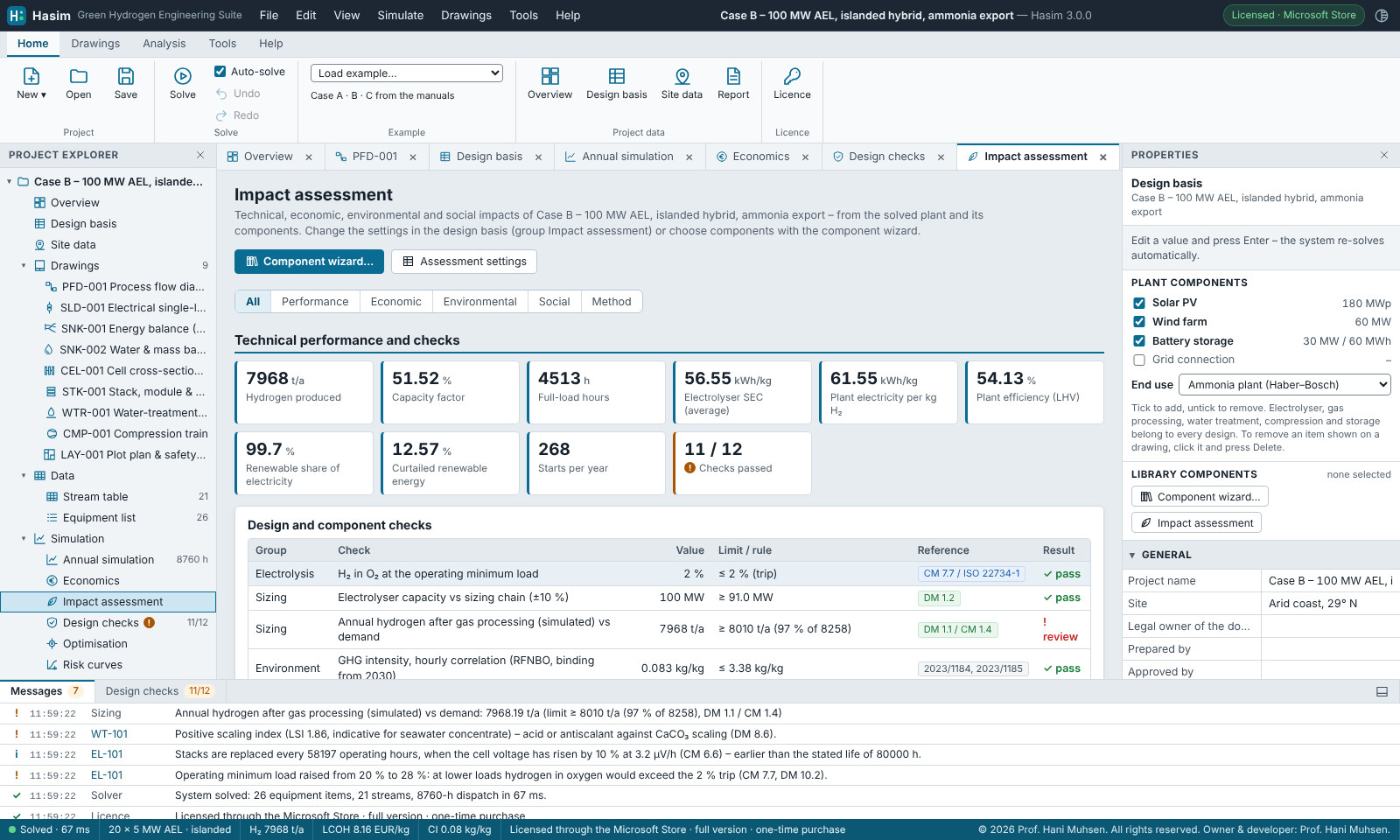Click the LCOH 8.16 EUR/kg status entry
This screenshot has height=840, width=1400.
coord(366,829)
